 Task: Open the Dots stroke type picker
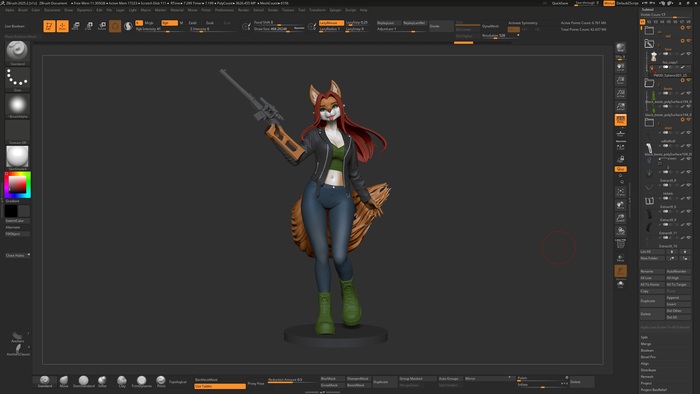[x=17, y=79]
